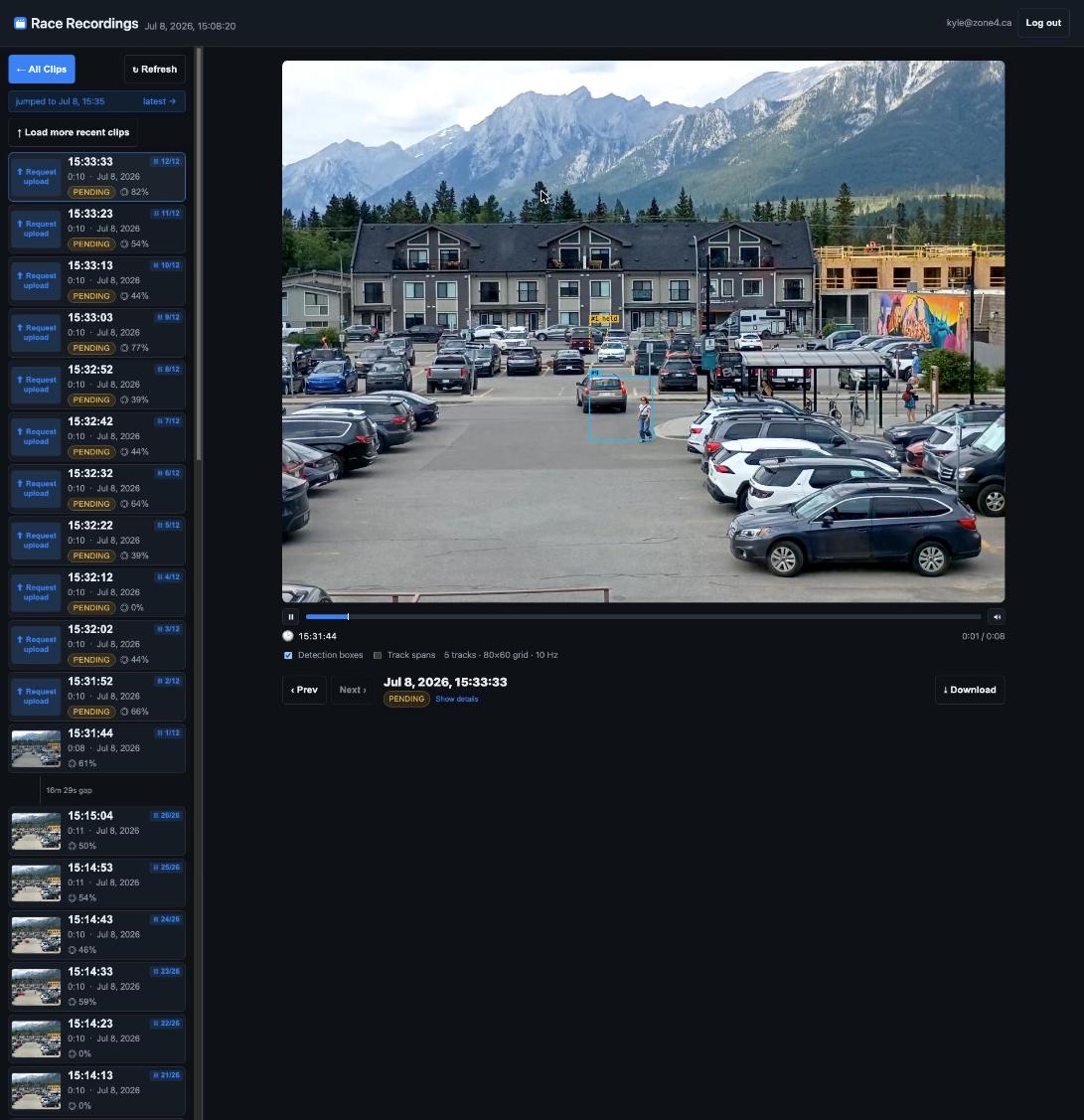This screenshot has width=1084, height=1120.
Task: Show details of the pending clip
Action: (457, 700)
